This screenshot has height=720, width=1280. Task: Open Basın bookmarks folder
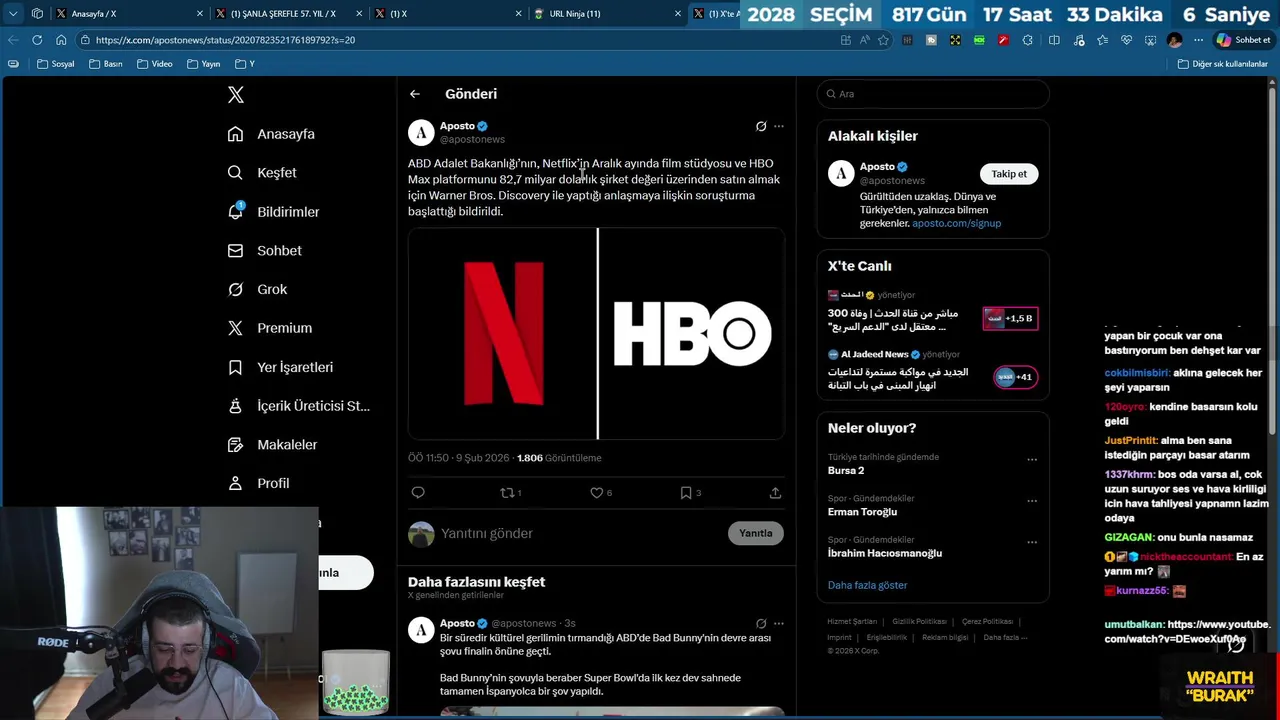(106, 64)
